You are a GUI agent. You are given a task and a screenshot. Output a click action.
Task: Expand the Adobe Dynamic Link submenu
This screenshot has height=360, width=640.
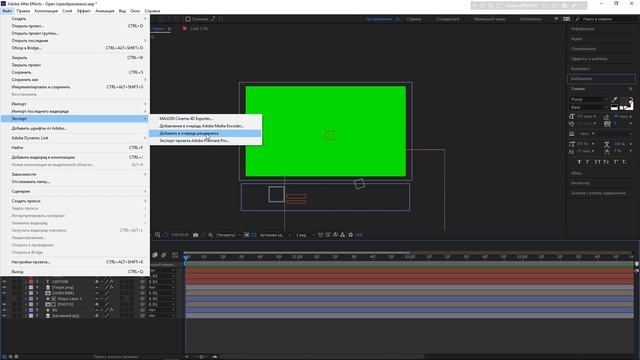point(75,138)
